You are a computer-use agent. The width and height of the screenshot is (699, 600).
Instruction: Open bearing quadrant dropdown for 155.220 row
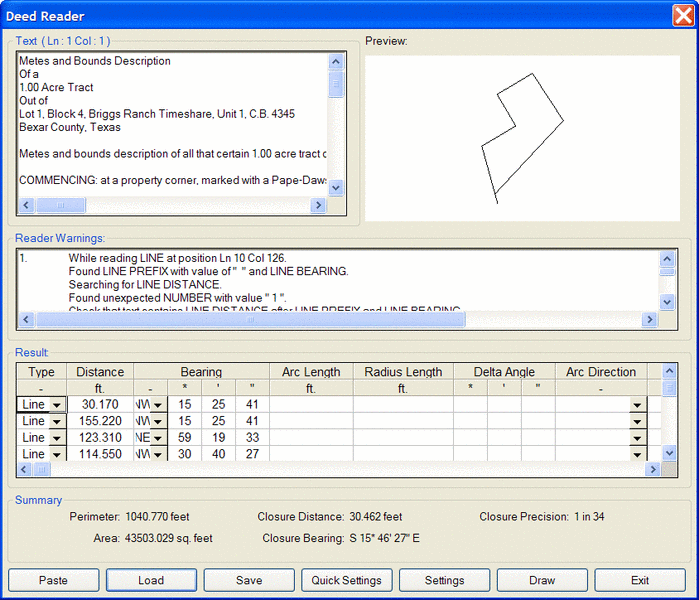click(158, 421)
